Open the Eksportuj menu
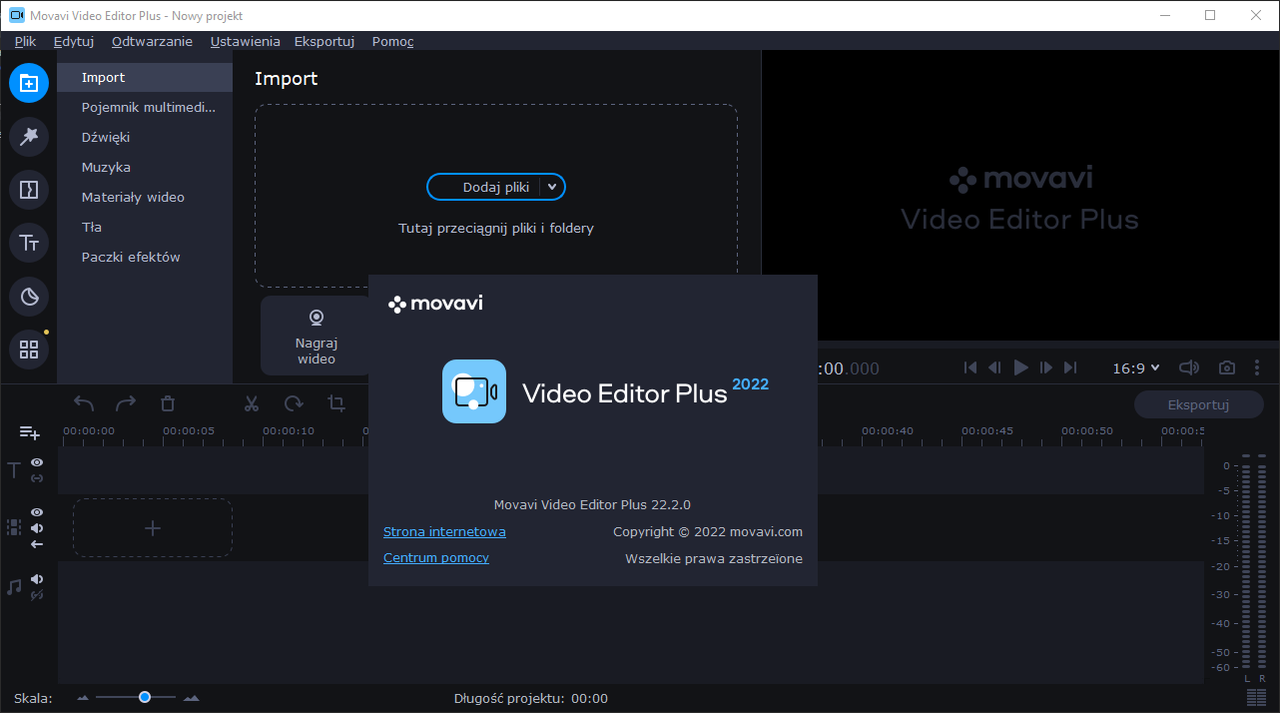The height and width of the screenshot is (713, 1280). (x=325, y=41)
